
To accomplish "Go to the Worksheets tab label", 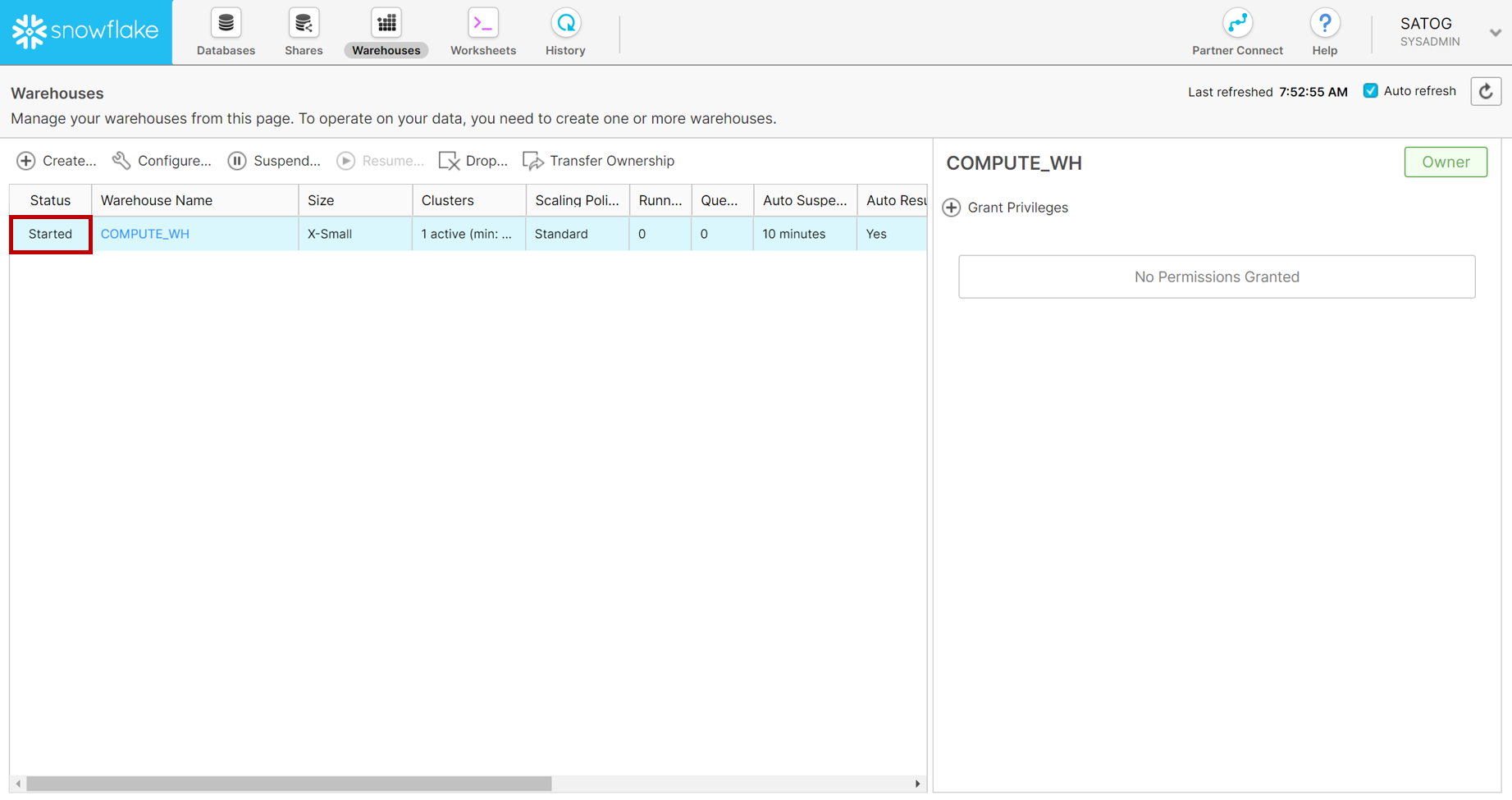I will (x=483, y=50).
